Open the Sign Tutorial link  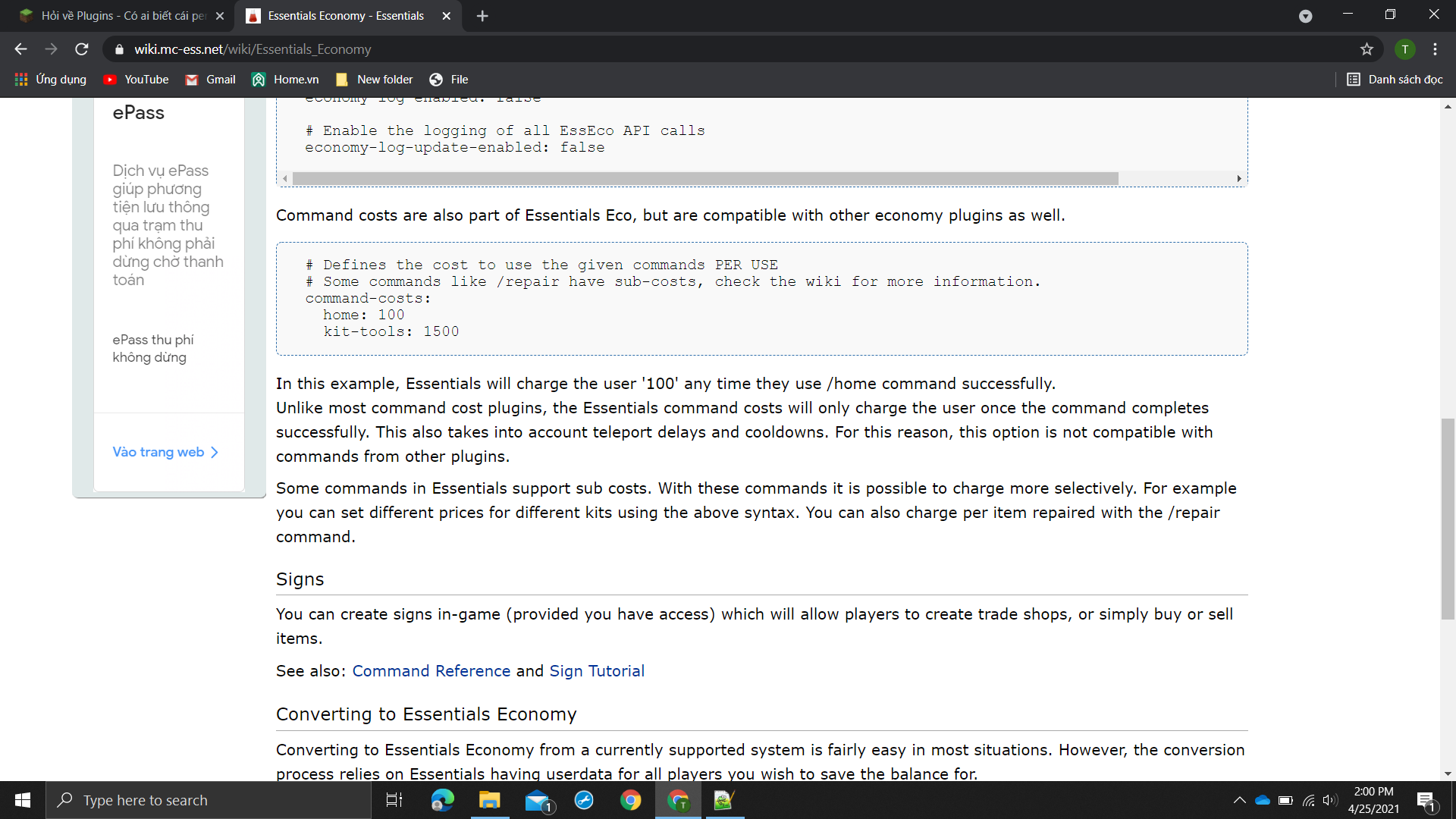pos(597,671)
